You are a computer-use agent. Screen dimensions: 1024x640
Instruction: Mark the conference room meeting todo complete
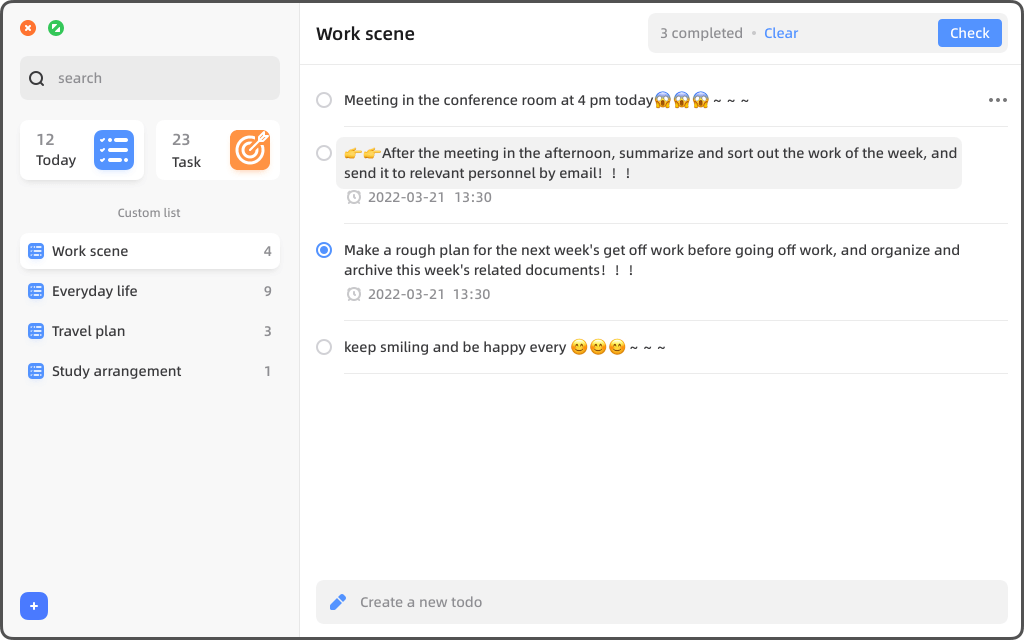(324, 100)
